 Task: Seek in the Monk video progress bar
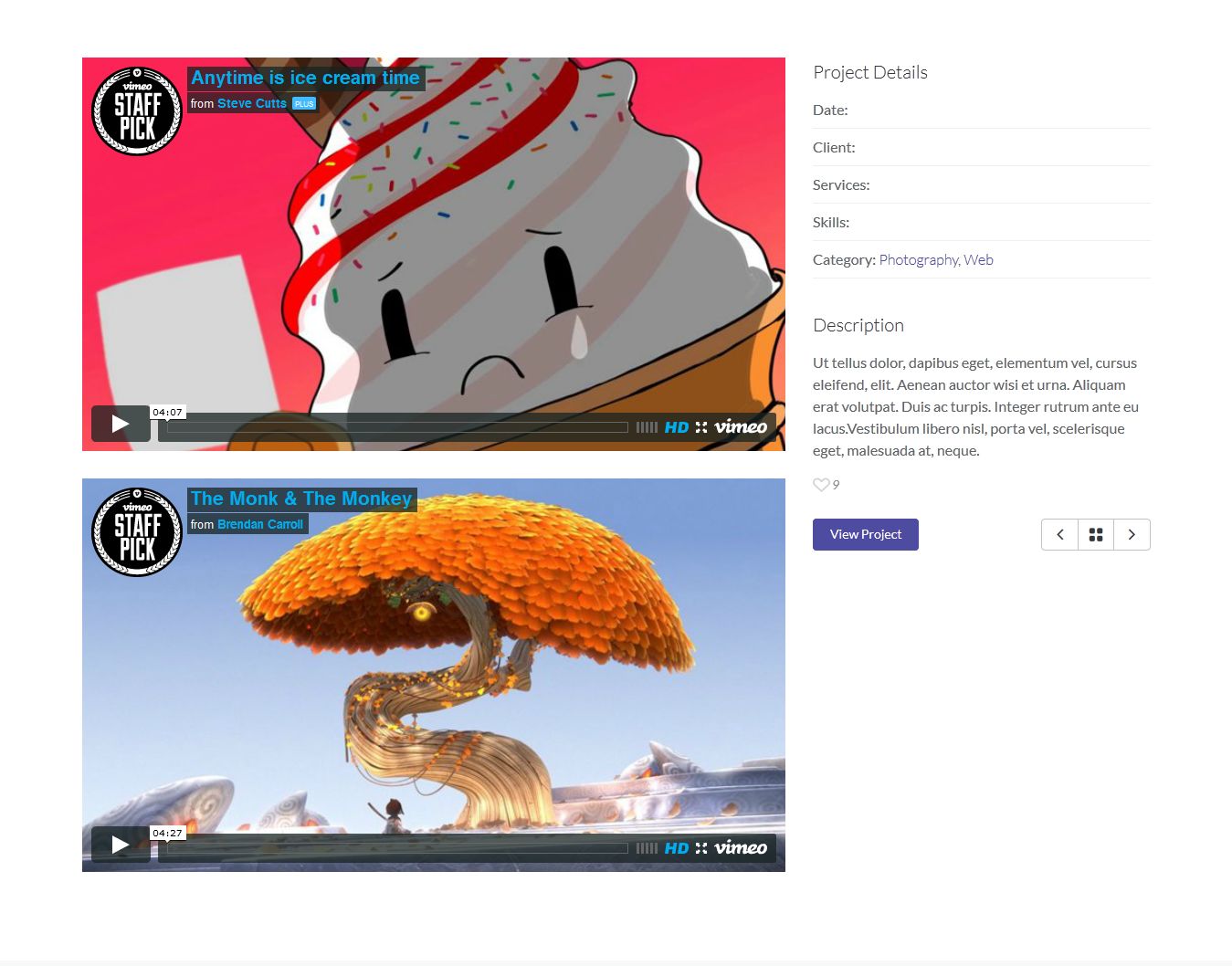[x=397, y=848]
